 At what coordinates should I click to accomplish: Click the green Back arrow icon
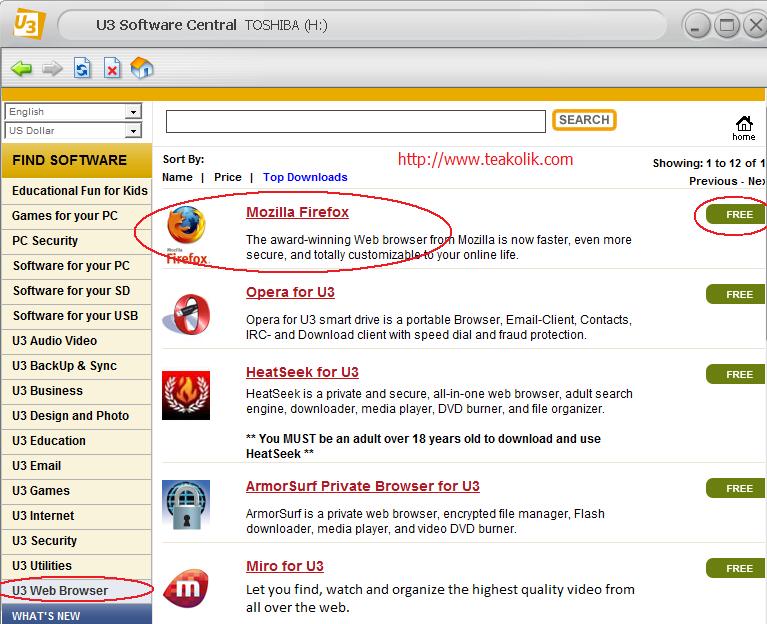coord(21,68)
